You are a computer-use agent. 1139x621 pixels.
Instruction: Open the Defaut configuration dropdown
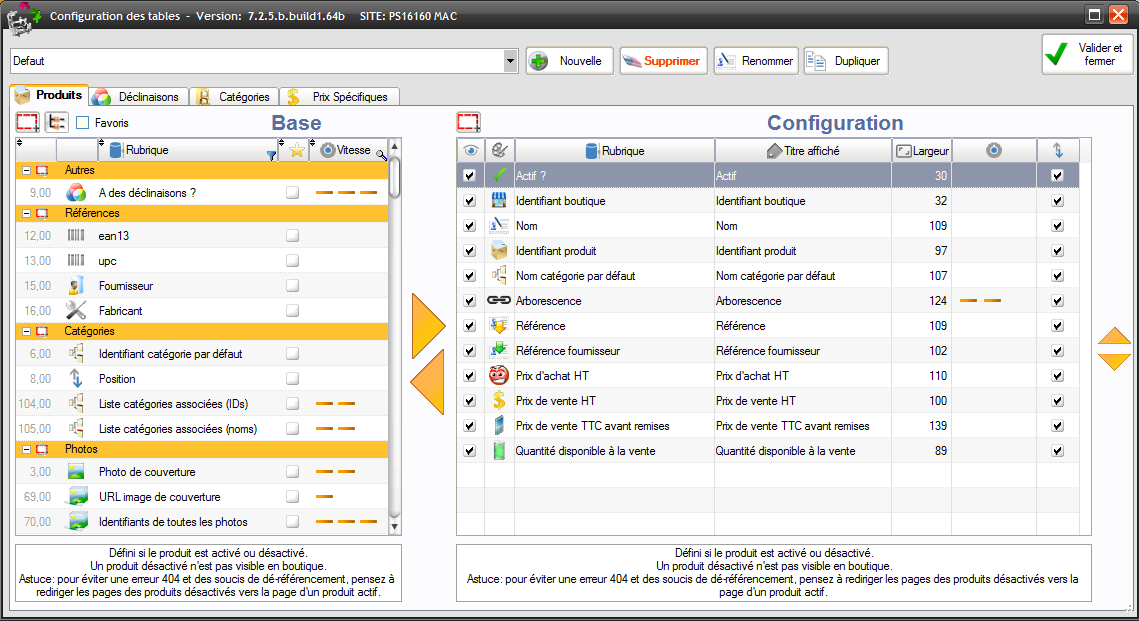[x=510, y=61]
